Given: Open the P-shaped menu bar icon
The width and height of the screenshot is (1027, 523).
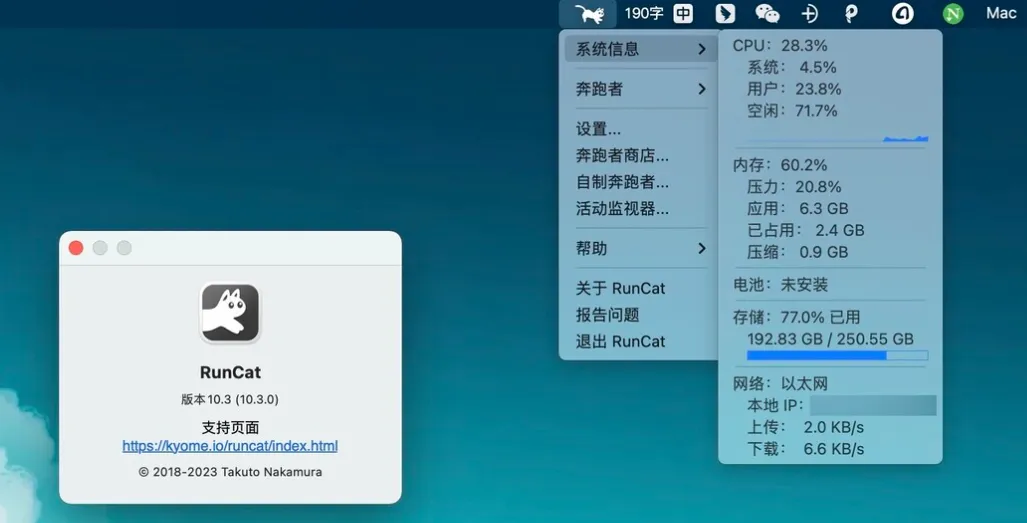Looking at the screenshot, I should [x=851, y=14].
